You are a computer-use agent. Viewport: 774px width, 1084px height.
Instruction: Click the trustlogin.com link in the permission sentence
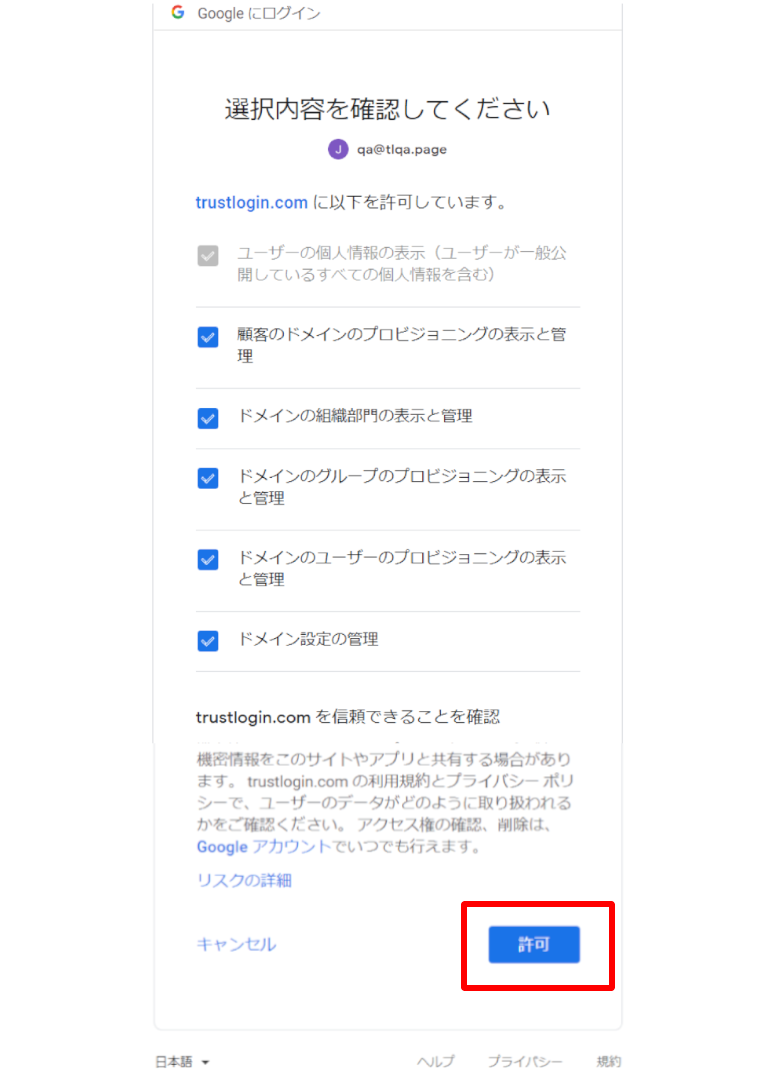(252, 203)
